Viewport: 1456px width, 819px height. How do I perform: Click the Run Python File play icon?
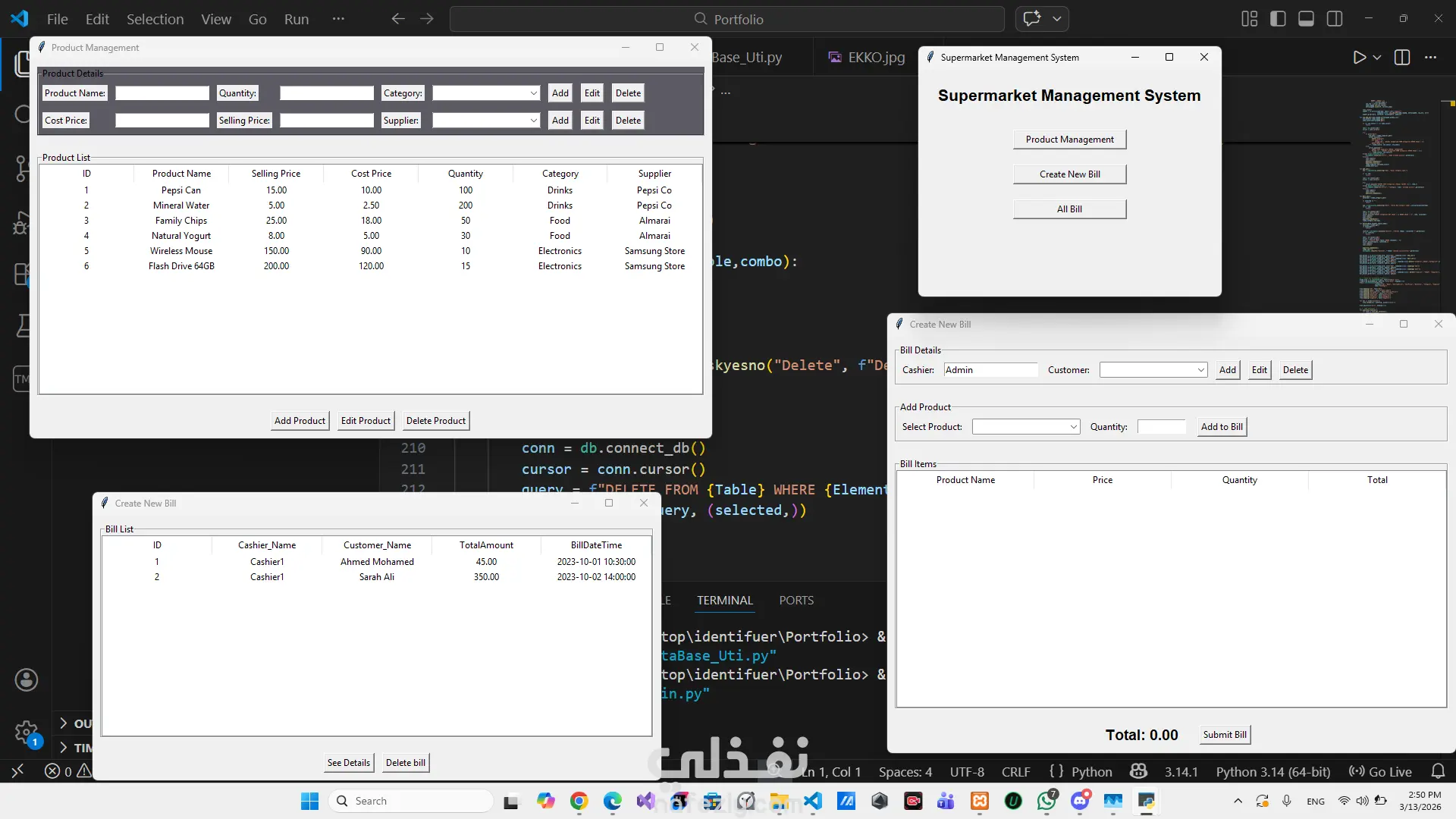pyautogui.click(x=1359, y=58)
